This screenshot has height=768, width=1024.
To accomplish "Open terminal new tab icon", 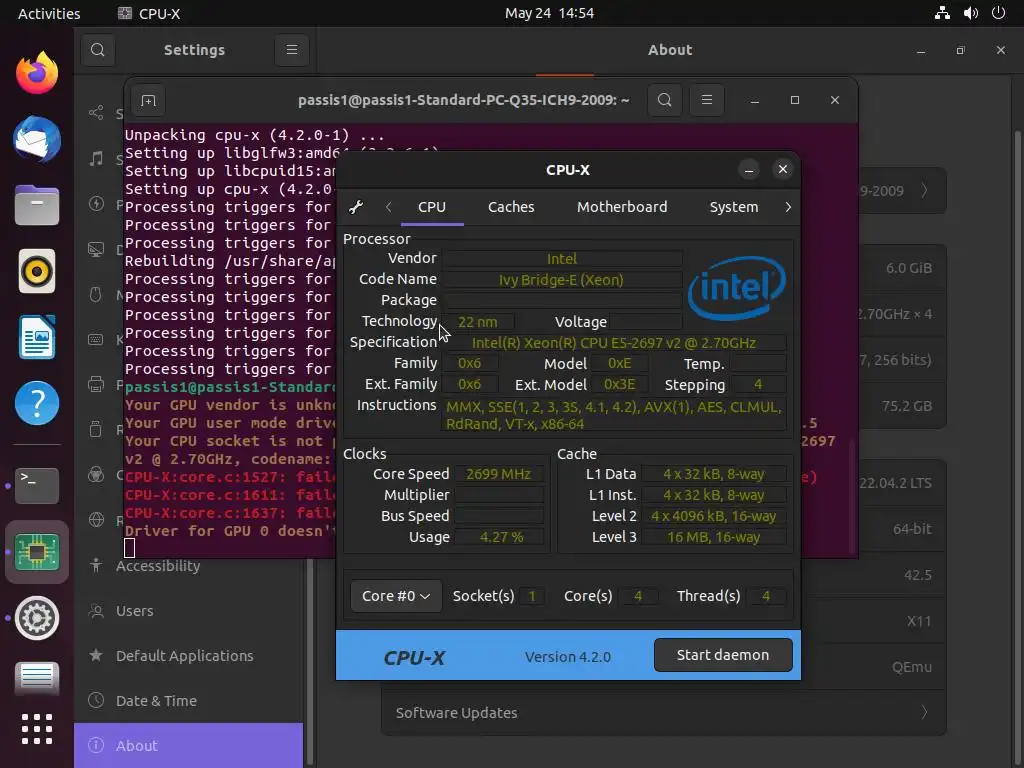I will (148, 100).
